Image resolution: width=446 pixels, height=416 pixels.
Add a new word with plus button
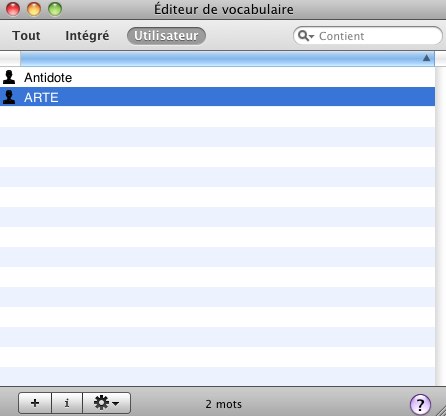[35, 403]
